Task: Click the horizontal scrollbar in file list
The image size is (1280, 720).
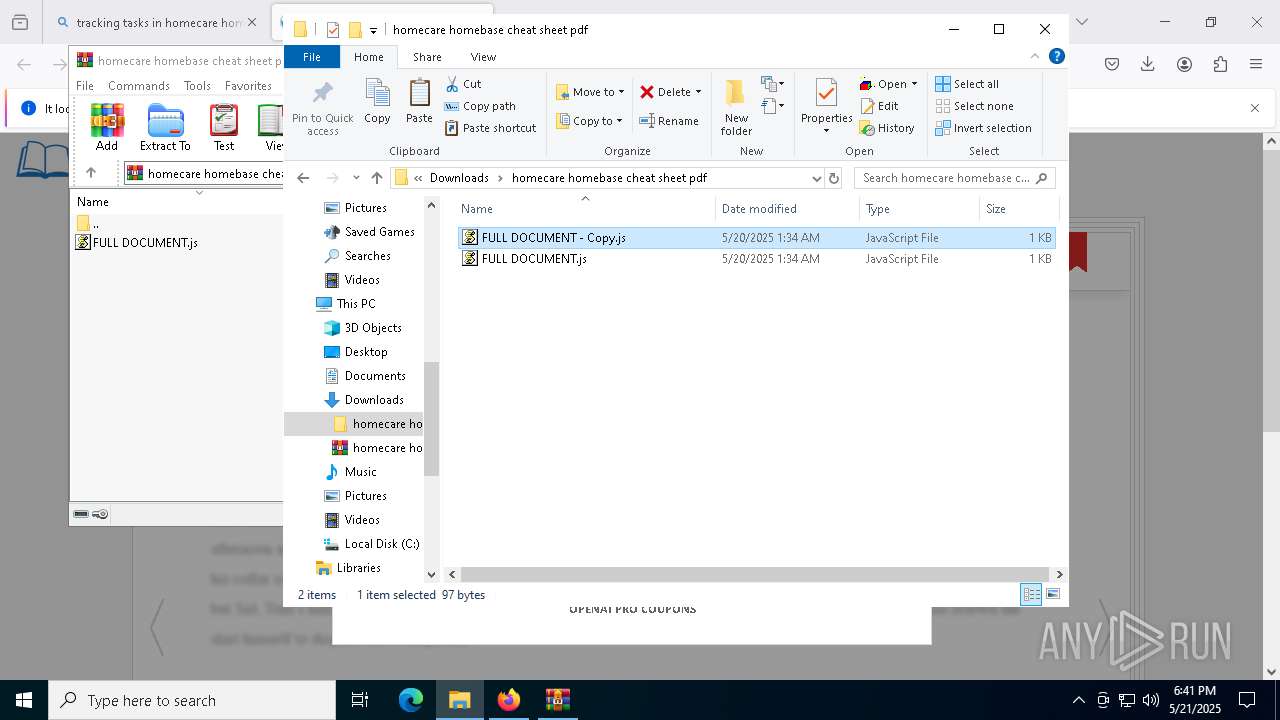Action: [x=755, y=574]
